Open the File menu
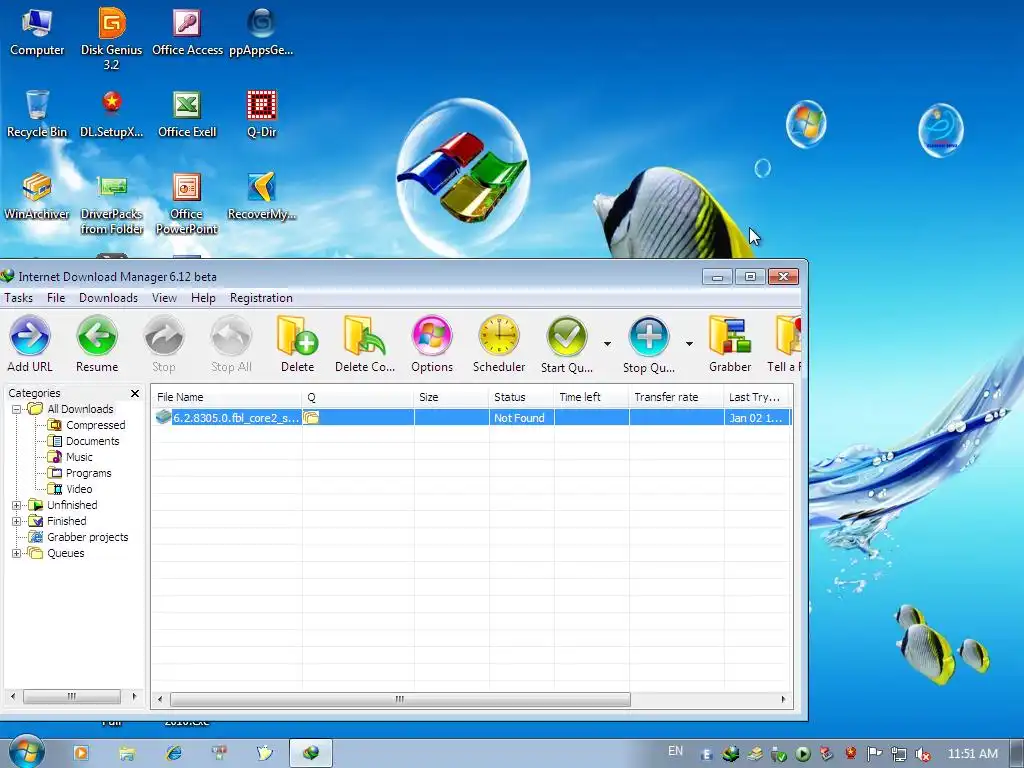Screen dimensions: 1024x768 [x=56, y=298]
